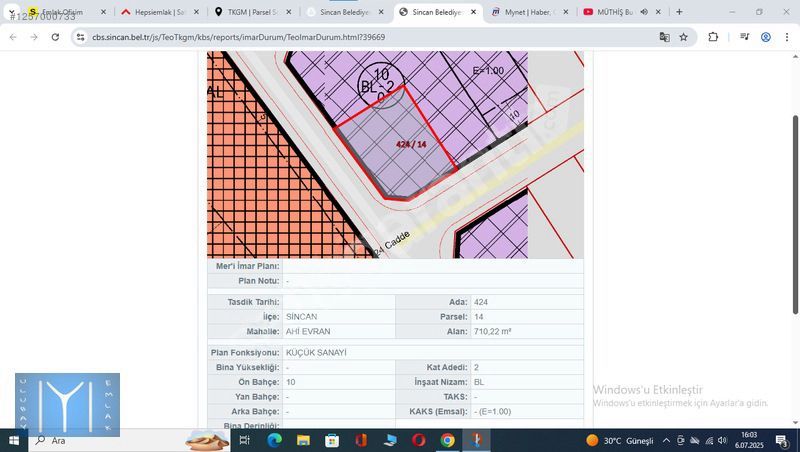Click the Opera browser taskbar icon
The width and height of the screenshot is (800, 452).
click(418, 440)
